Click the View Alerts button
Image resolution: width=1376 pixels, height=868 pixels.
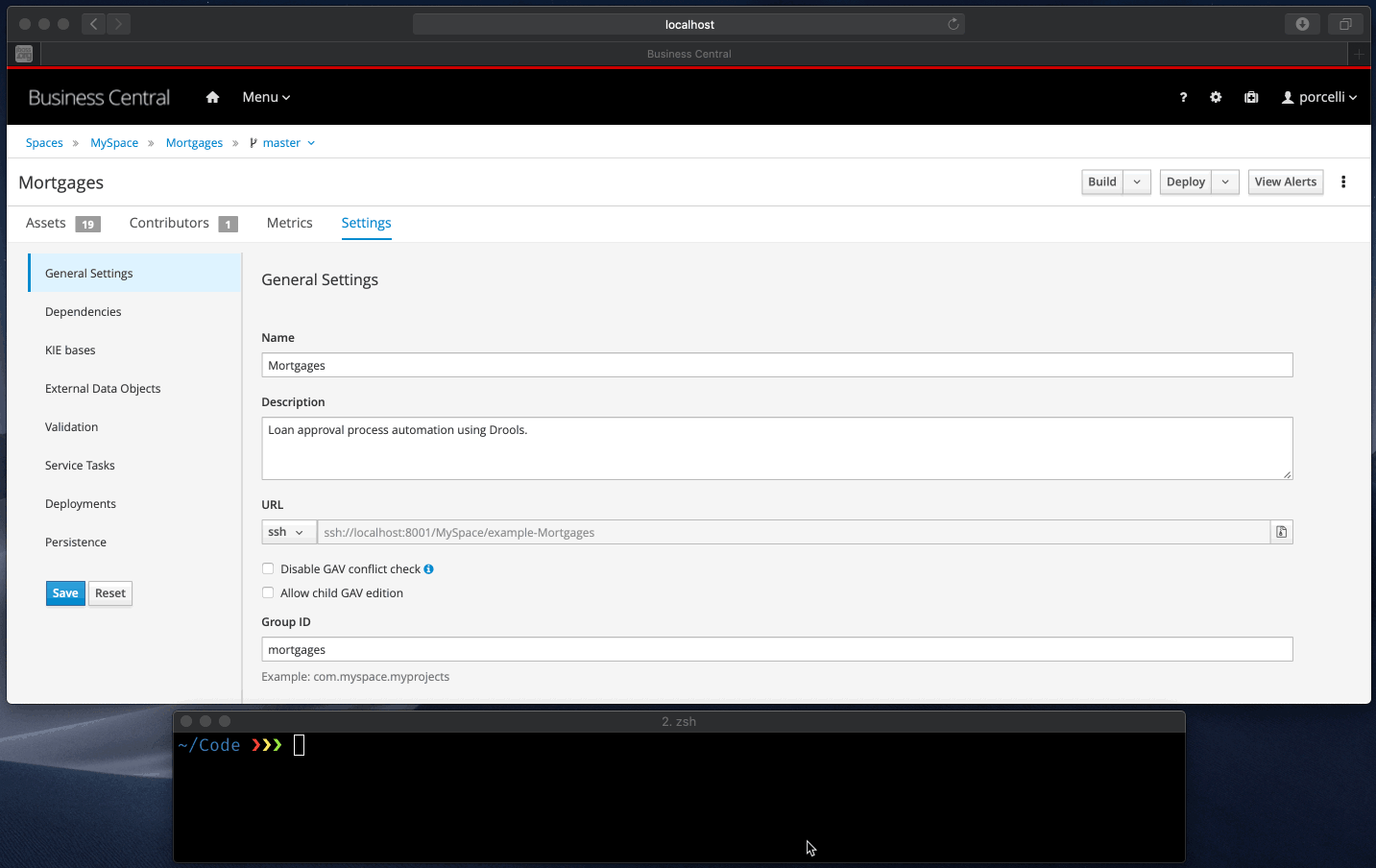[1285, 182]
